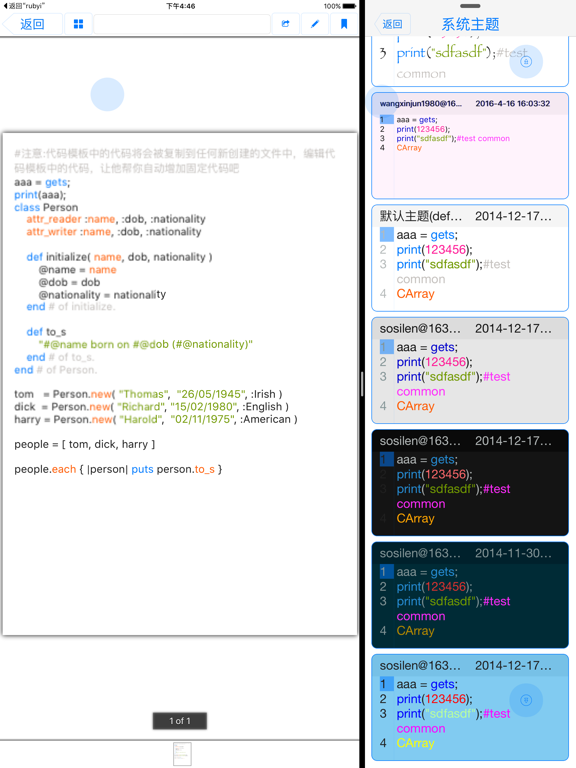Tap the empty title field in toolbar

[x=182, y=24]
